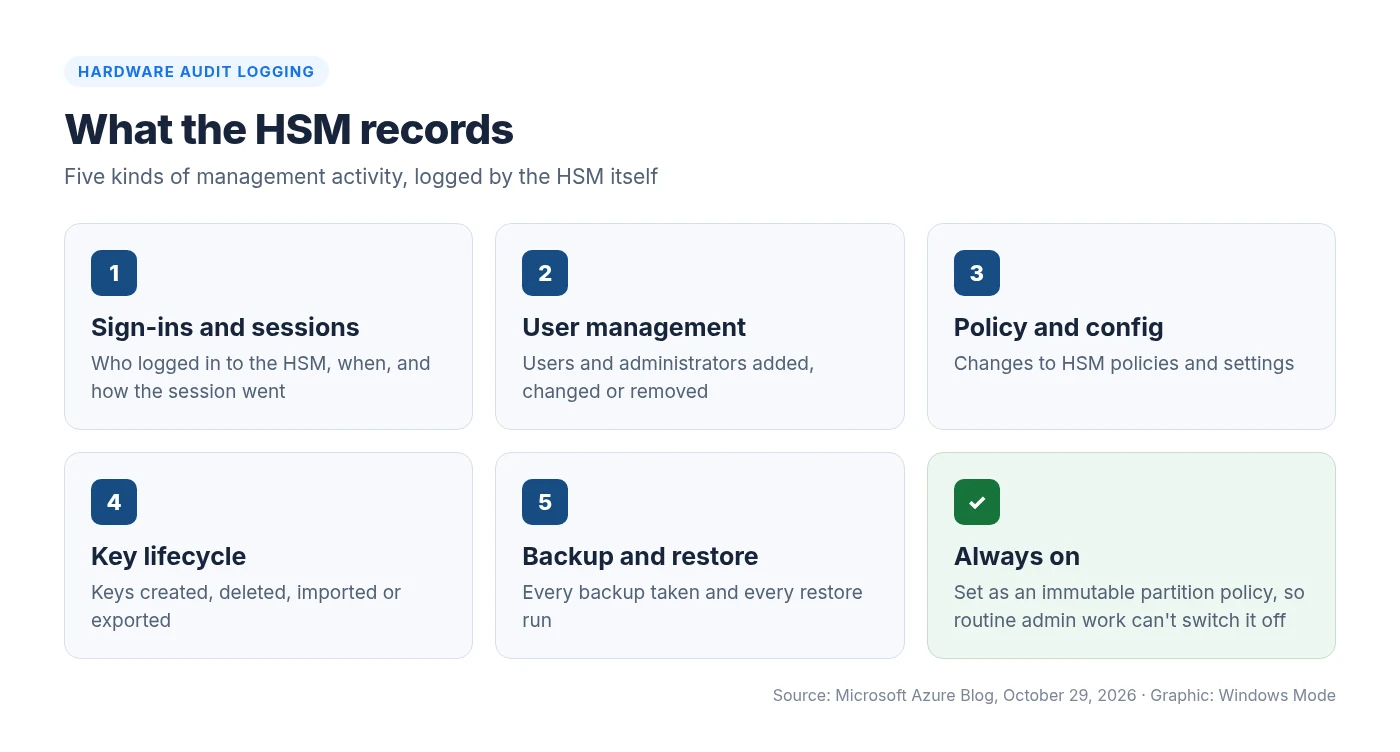Click the source credit line at bottom

click(1054, 695)
